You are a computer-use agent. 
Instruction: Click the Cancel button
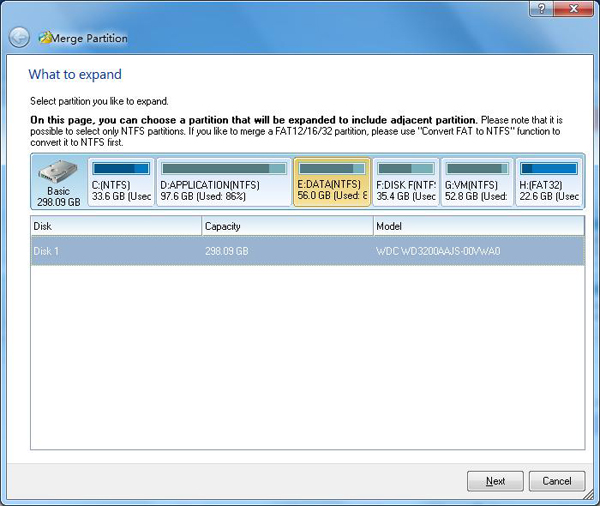coord(557,481)
